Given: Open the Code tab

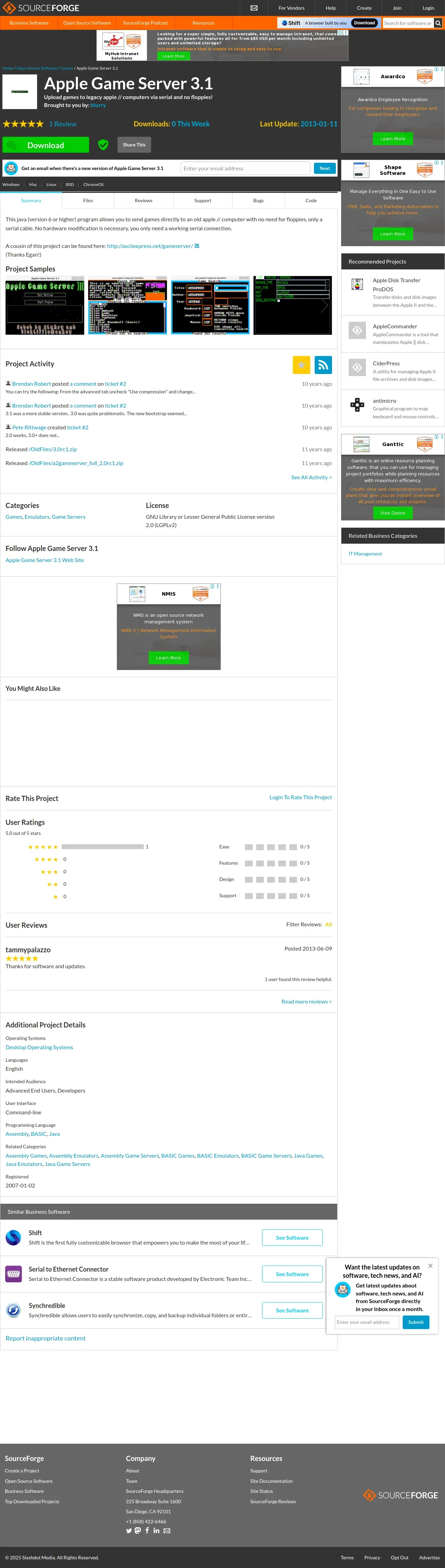Looking at the screenshot, I should click(x=311, y=200).
